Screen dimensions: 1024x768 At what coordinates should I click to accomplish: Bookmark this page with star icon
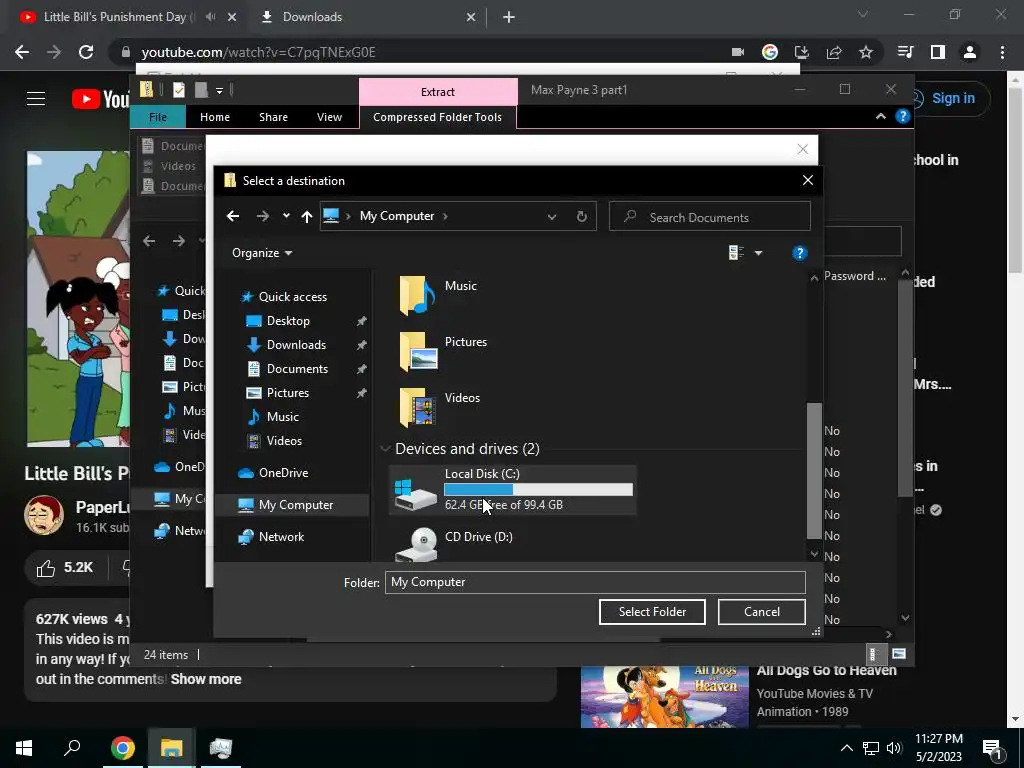[866, 52]
